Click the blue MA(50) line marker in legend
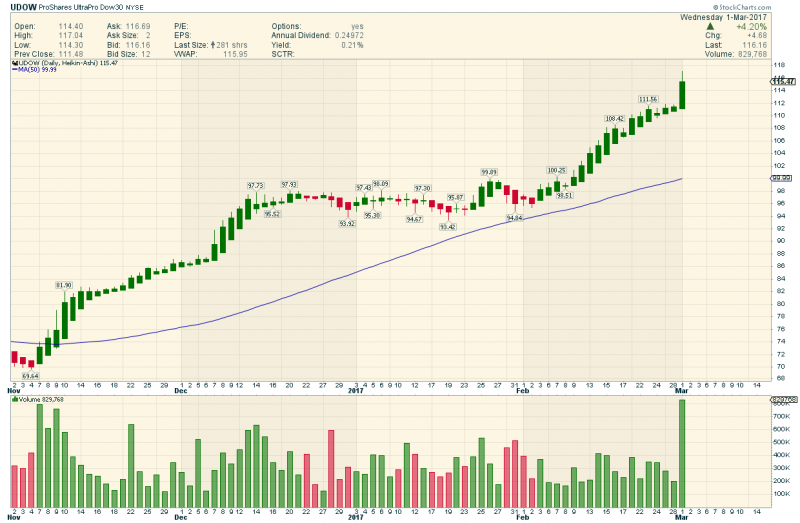This screenshot has width=800, height=523. tap(15, 69)
